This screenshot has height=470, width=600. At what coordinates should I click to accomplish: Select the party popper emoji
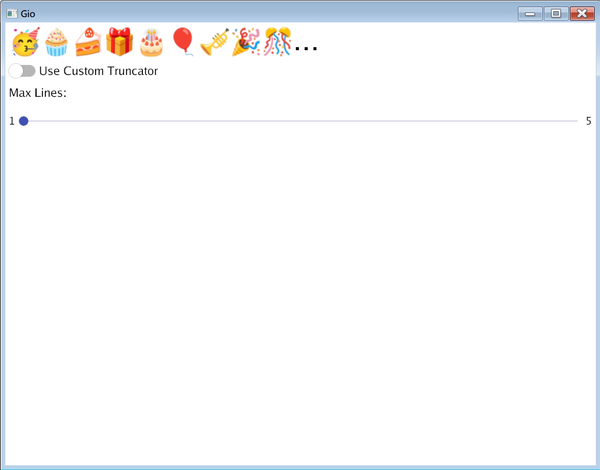coord(246,43)
